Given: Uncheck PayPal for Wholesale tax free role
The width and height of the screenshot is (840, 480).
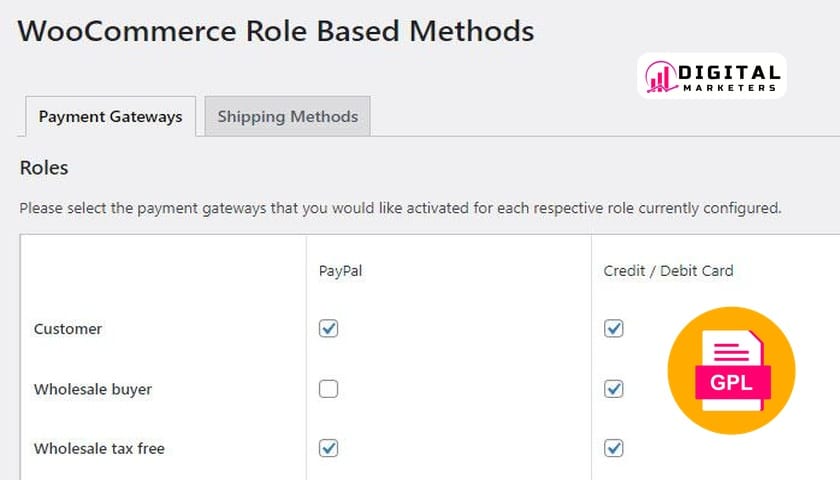Looking at the screenshot, I should [328, 448].
